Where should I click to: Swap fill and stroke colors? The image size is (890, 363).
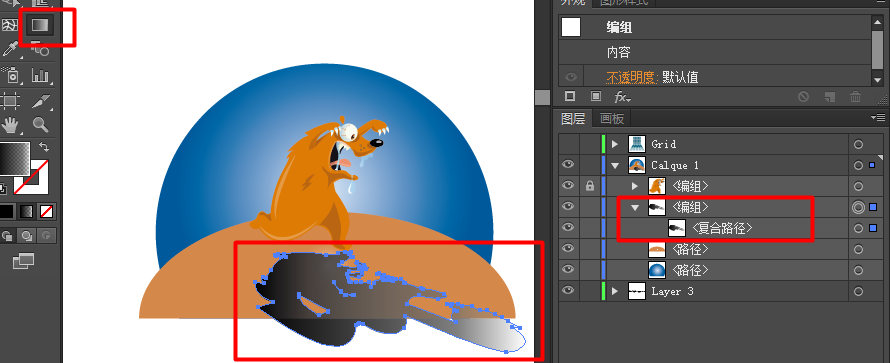tap(43, 147)
